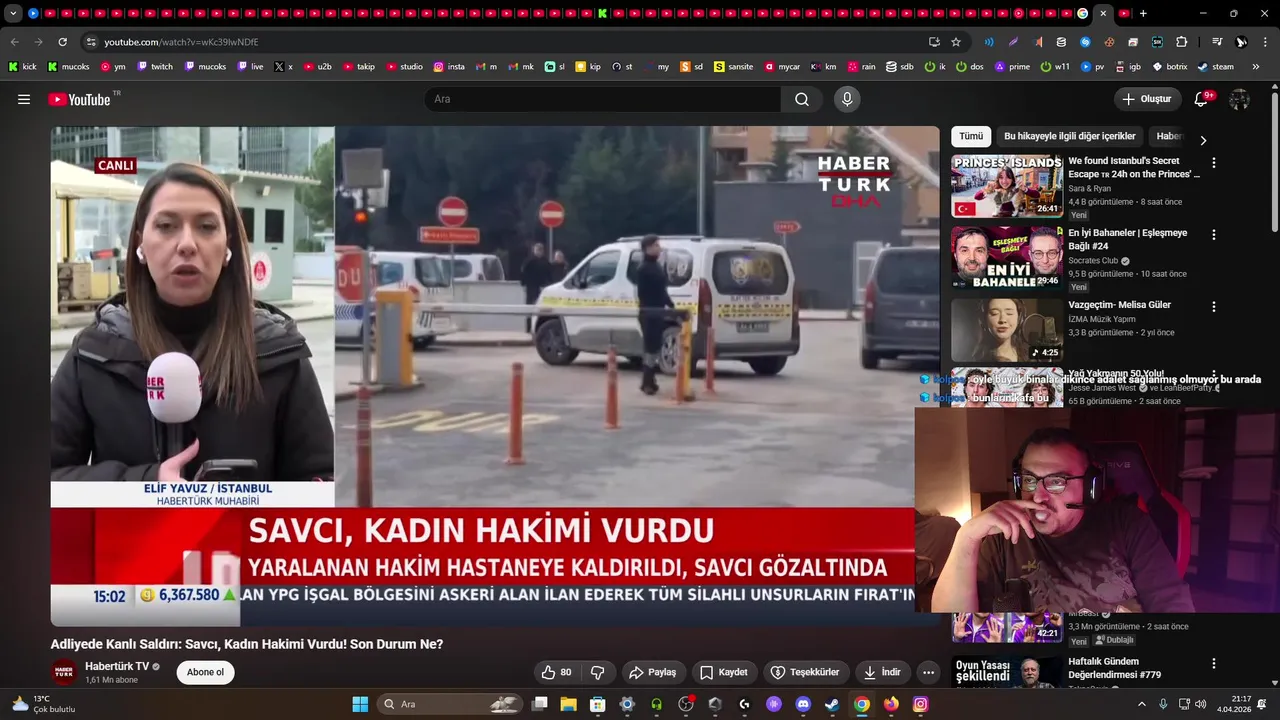Open the sansite bookmark
This screenshot has height=720, width=1280.
(733, 67)
